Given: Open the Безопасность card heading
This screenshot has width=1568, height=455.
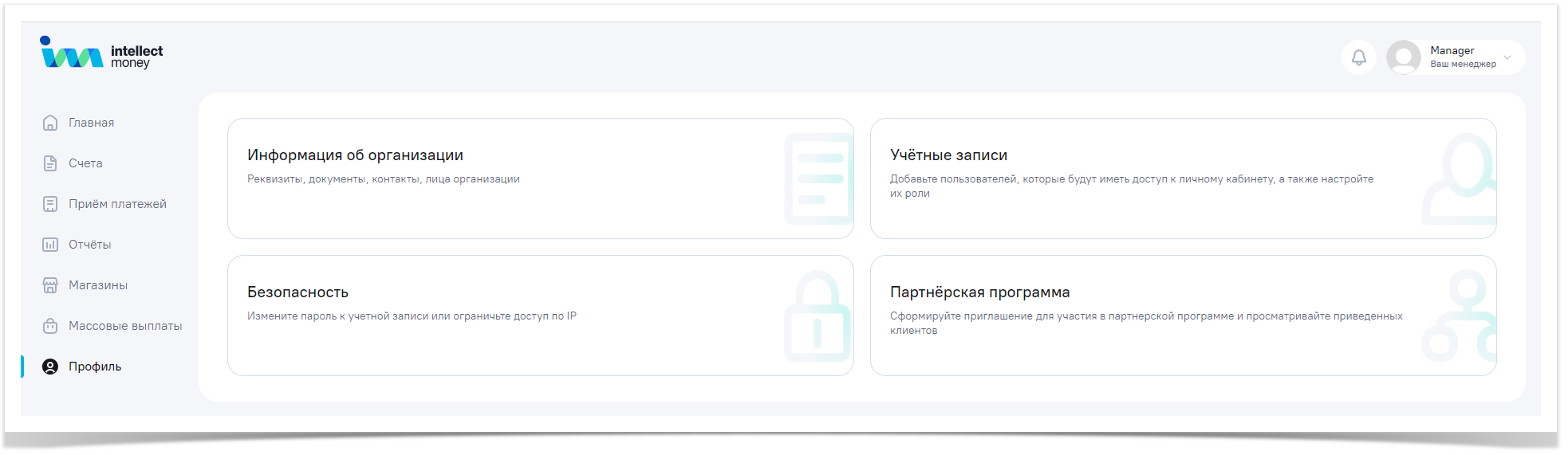Looking at the screenshot, I should [297, 292].
